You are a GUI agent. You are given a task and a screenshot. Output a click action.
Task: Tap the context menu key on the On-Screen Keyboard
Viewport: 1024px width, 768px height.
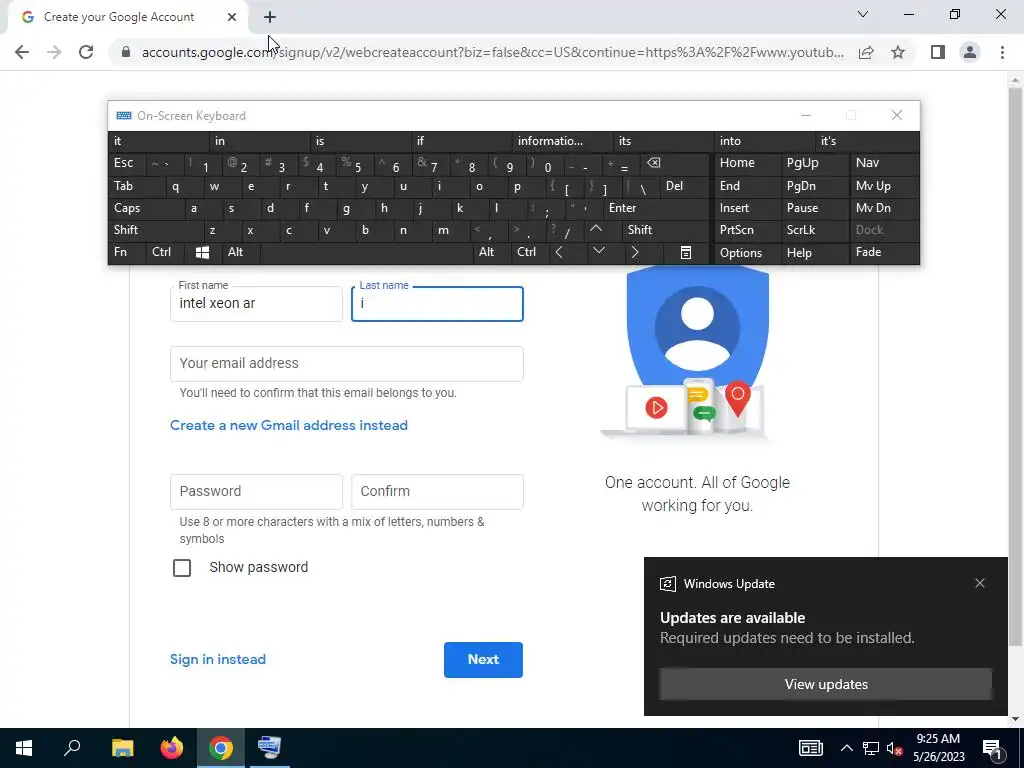686,253
